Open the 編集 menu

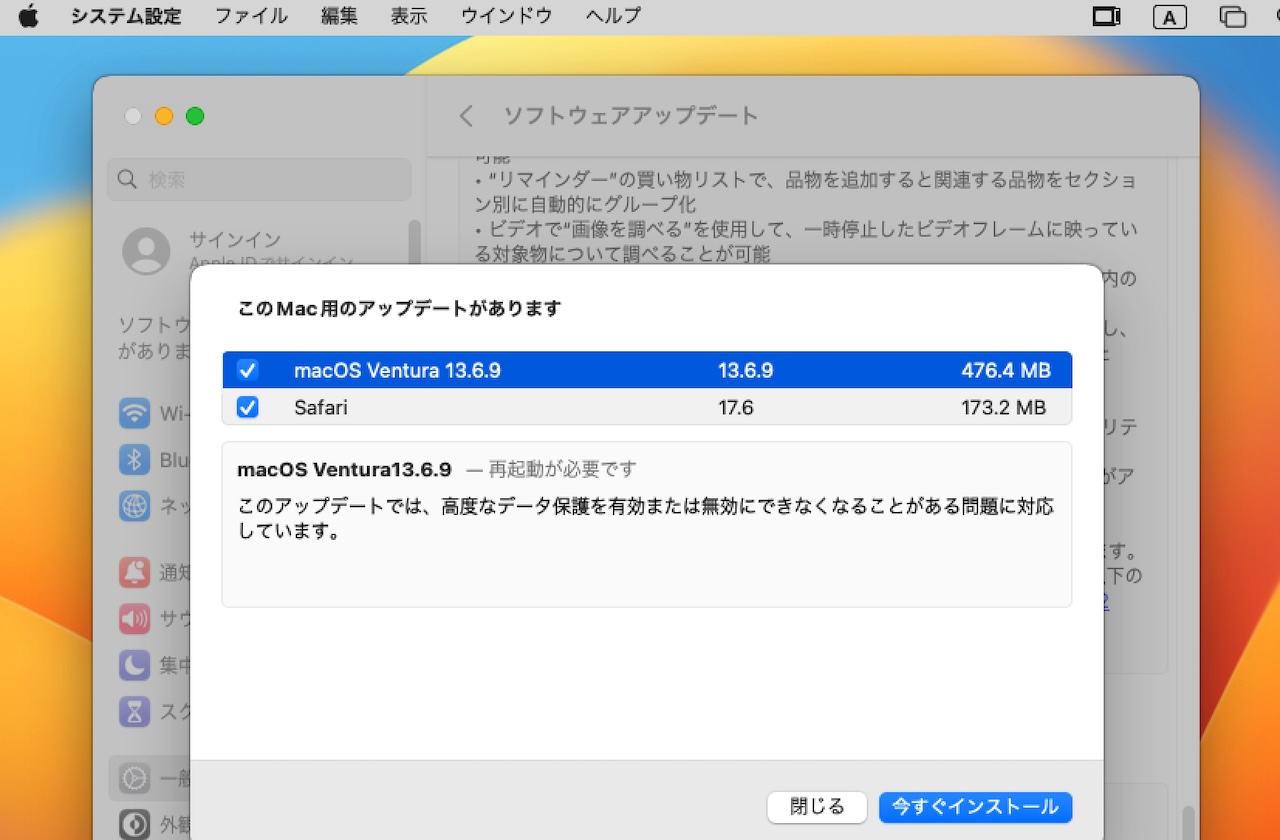pyautogui.click(x=339, y=16)
